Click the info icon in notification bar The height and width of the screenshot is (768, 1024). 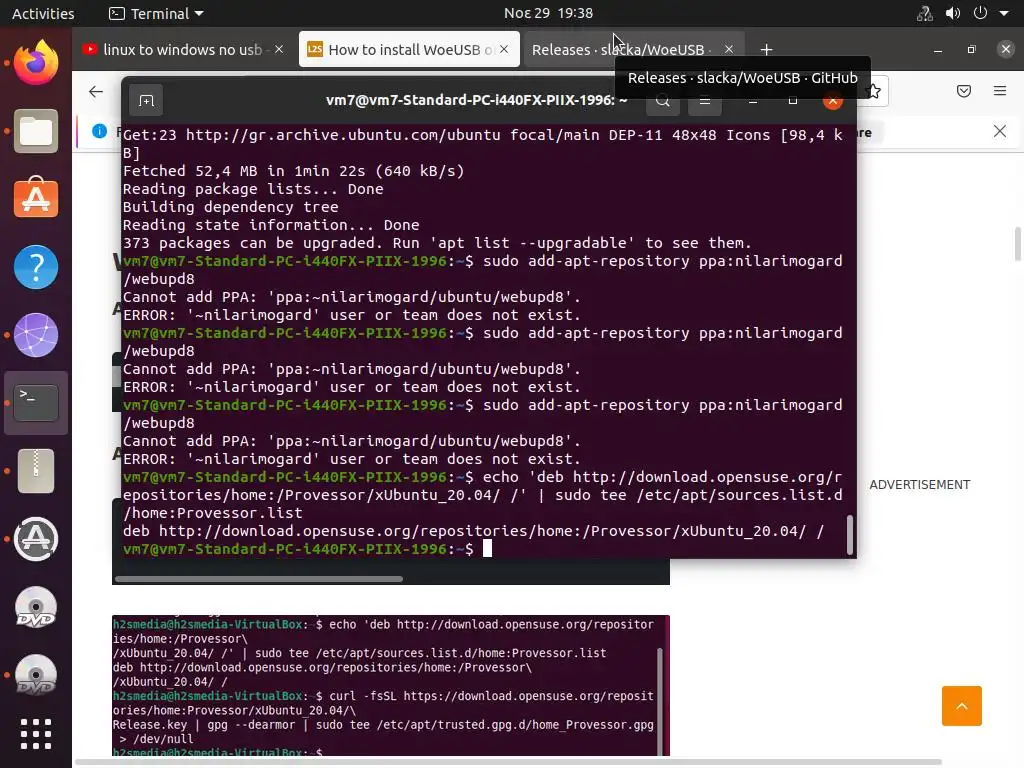[x=99, y=131]
